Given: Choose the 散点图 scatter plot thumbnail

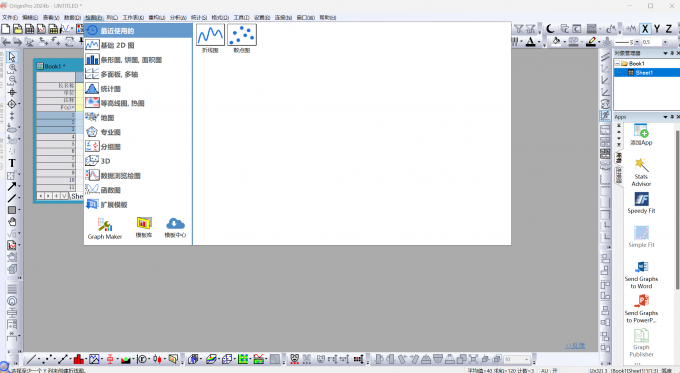Looking at the screenshot, I should (242, 35).
